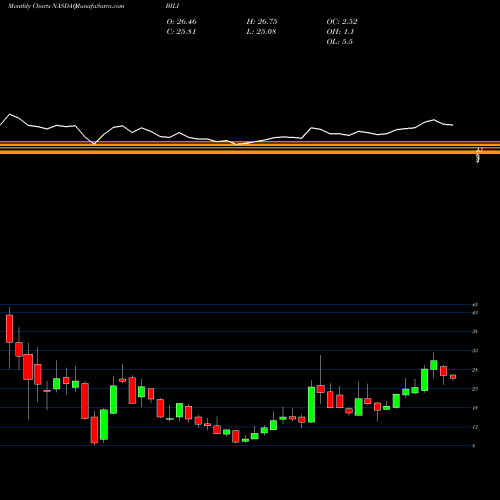Image resolution: width=500 pixels, height=500 pixels.
Task: Select the close price 'C: 25.81'
Action: point(181,32)
